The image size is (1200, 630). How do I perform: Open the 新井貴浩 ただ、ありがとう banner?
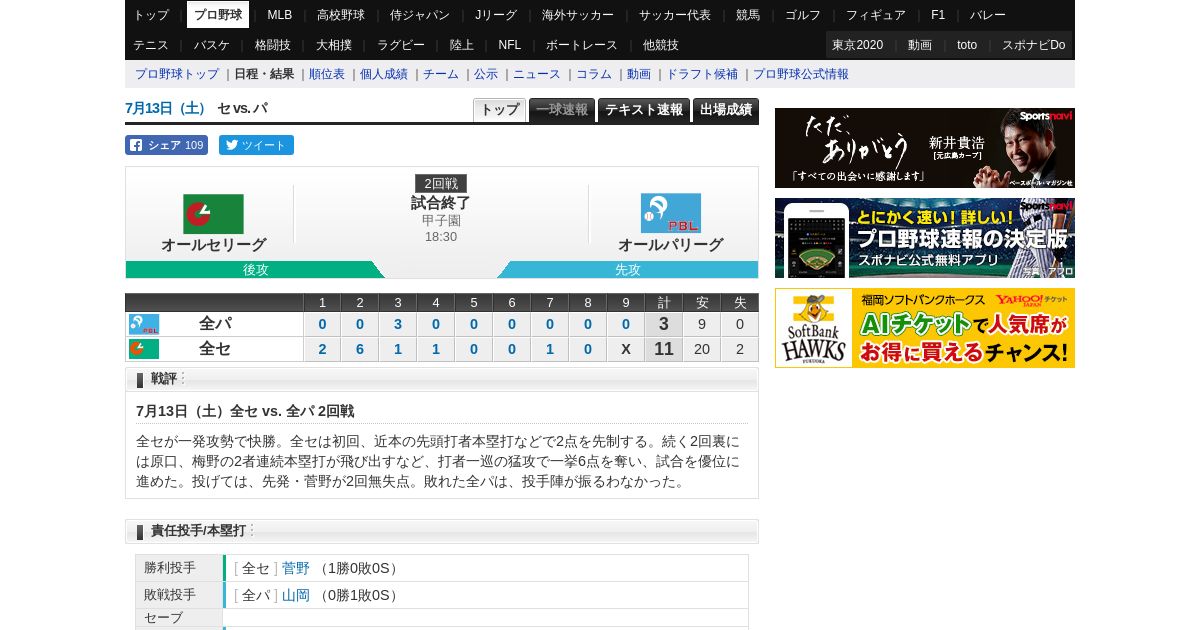[x=925, y=148]
